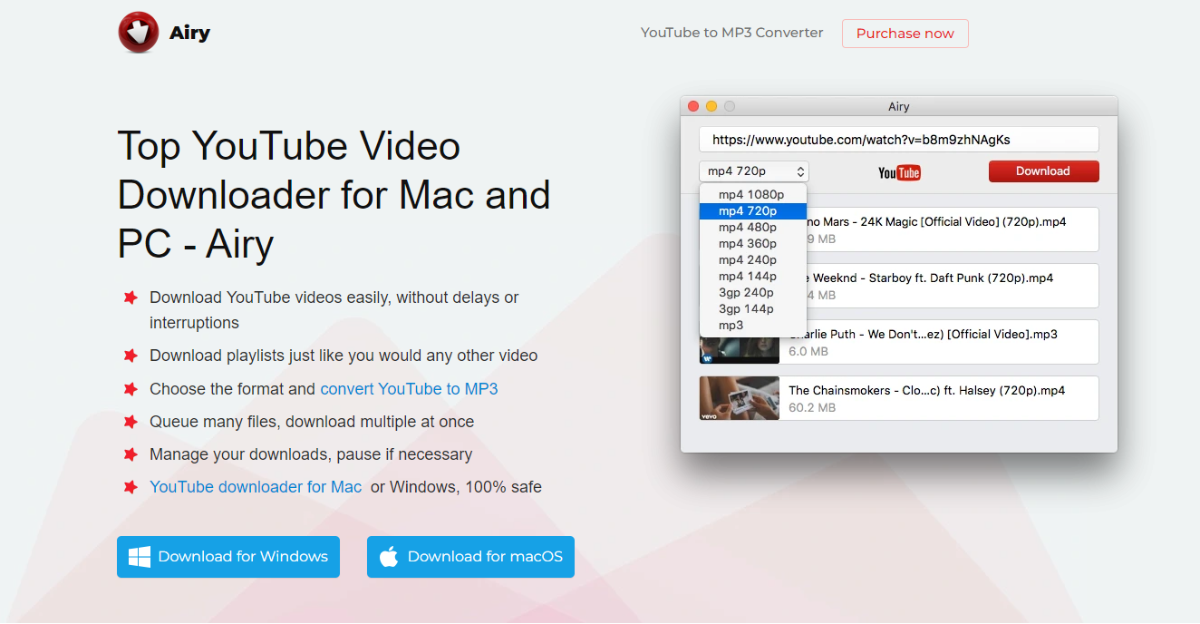Click the Top YouTube Video Downloader heading

(334, 195)
